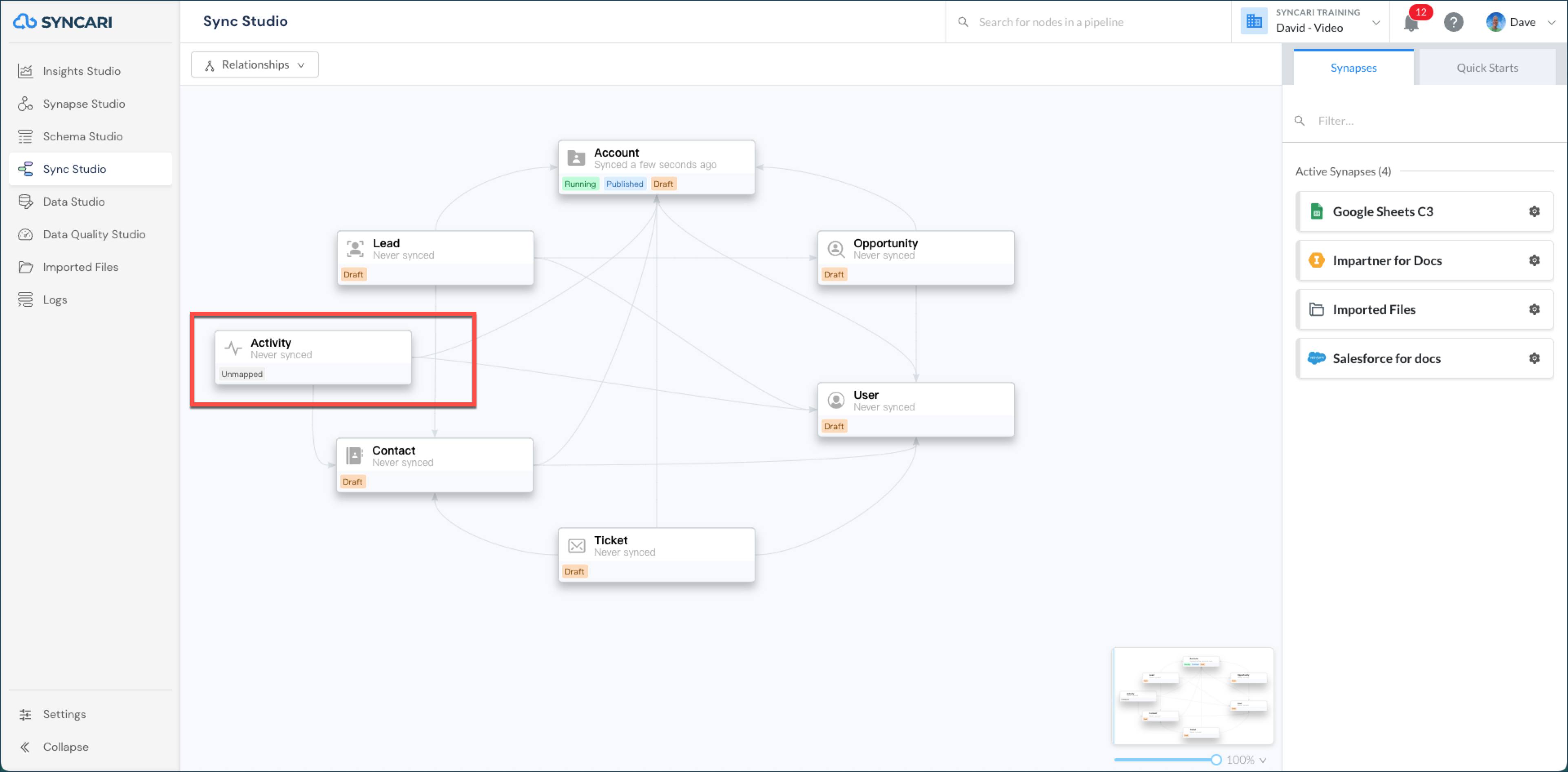Click the Draft tag on Ticket node
Image resolution: width=1568 pixels, height=772 pixels.
pyautogui.click(x=574, y=571)
